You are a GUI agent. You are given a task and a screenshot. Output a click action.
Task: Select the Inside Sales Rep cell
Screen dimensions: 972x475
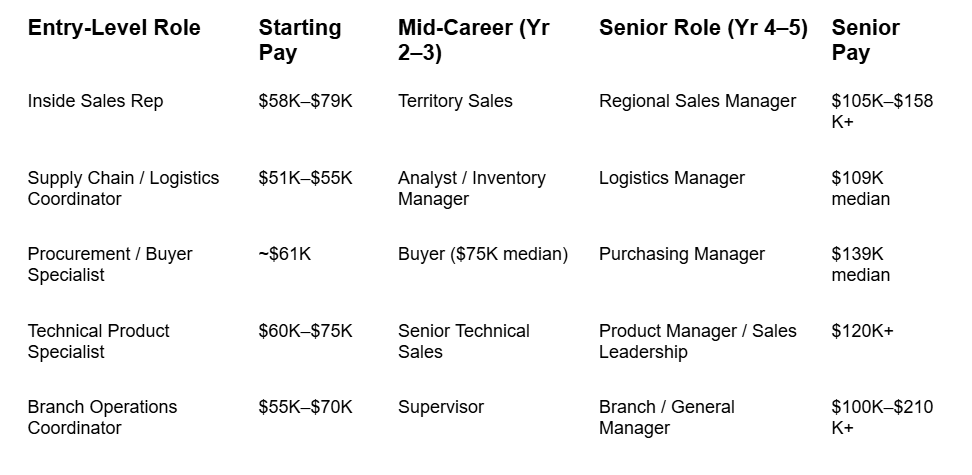[x=95, y=101]
